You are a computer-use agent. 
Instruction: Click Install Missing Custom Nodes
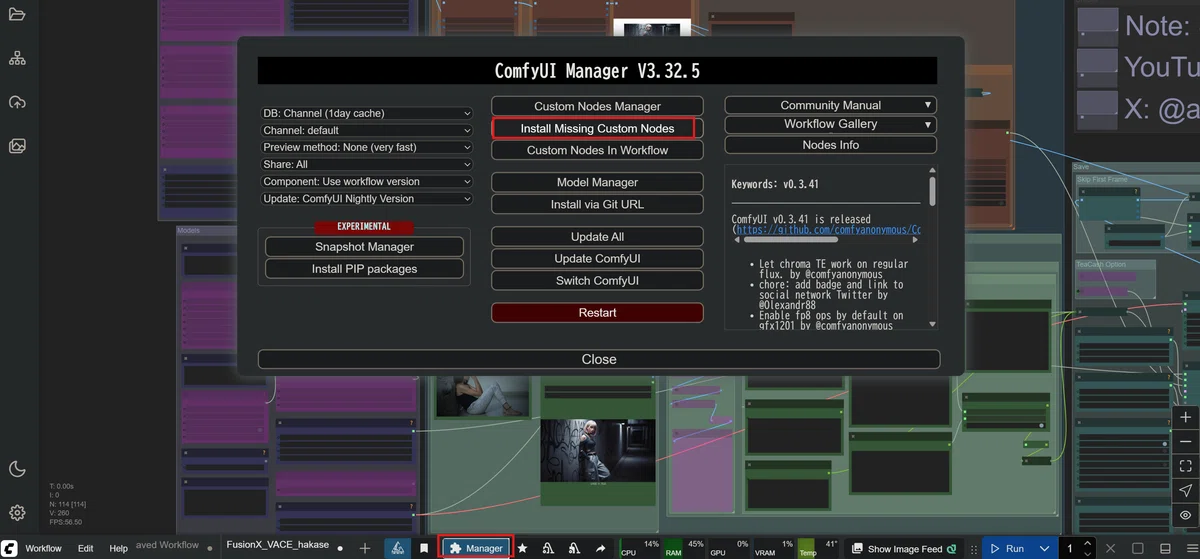click(597, 128)
